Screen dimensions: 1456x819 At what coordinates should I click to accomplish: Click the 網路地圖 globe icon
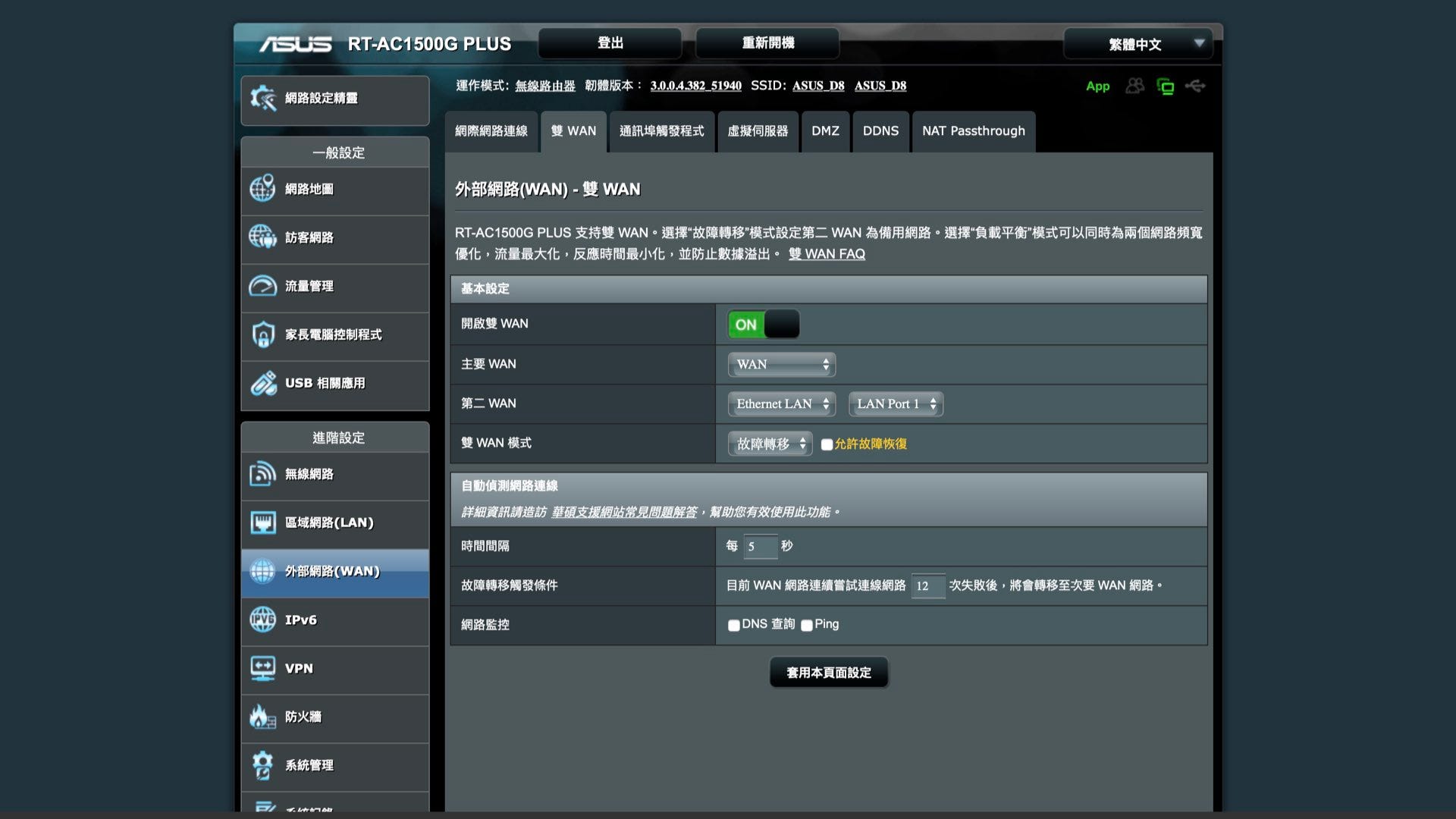(262, 188)
